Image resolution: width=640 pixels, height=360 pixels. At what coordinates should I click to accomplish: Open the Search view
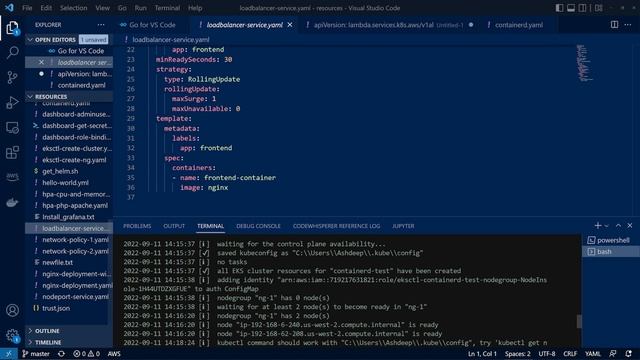pyautogui.click(x=12, y=52)
